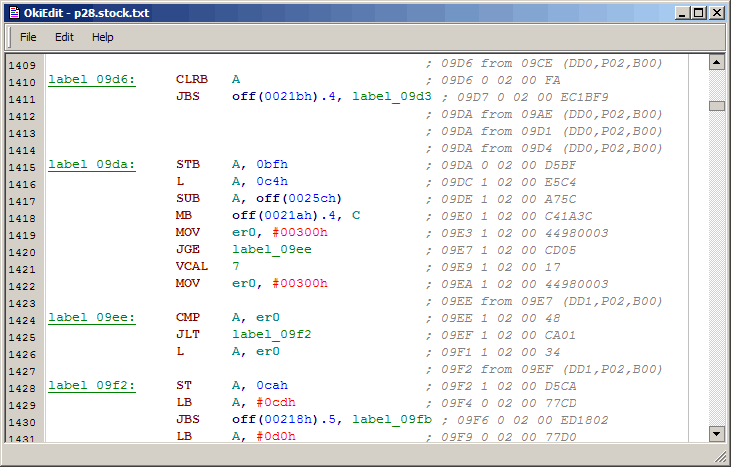Image resolution: width=731 pixels, height=467 pixels.
Task: Click label_09fb jump target on line 1430
Action: coord(392,419)
